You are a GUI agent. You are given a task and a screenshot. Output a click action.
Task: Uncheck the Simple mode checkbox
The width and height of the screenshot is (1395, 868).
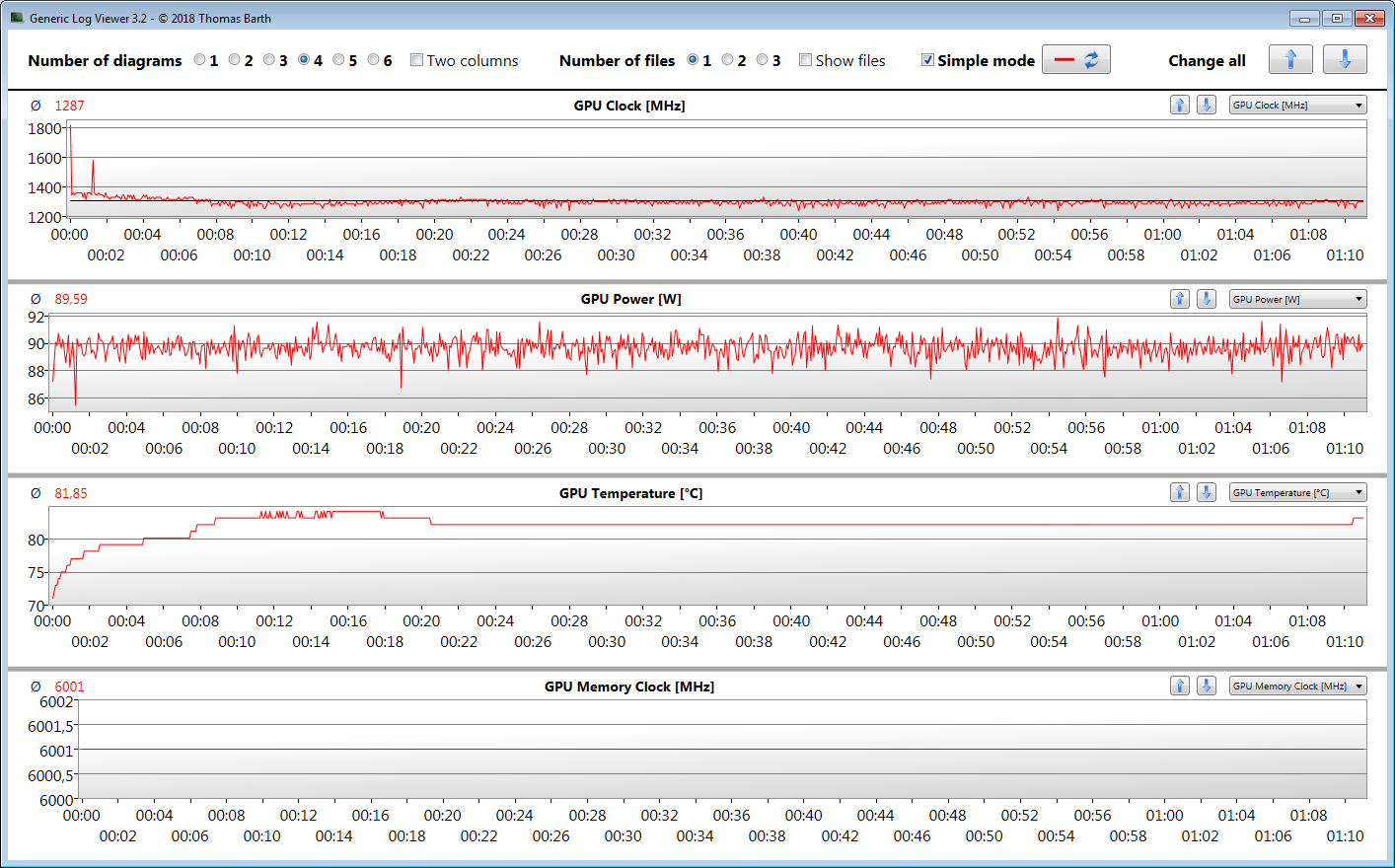tap(927, 60)
